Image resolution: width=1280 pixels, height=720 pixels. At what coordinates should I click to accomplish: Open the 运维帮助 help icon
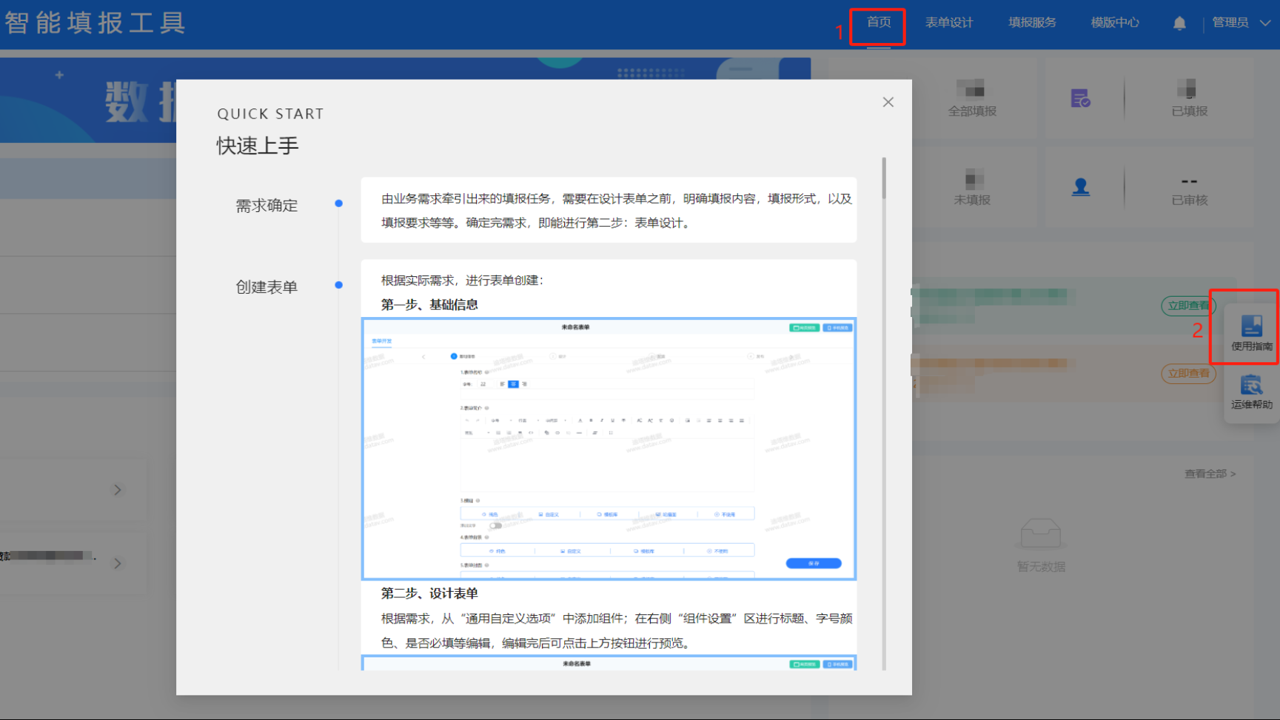1251,392
